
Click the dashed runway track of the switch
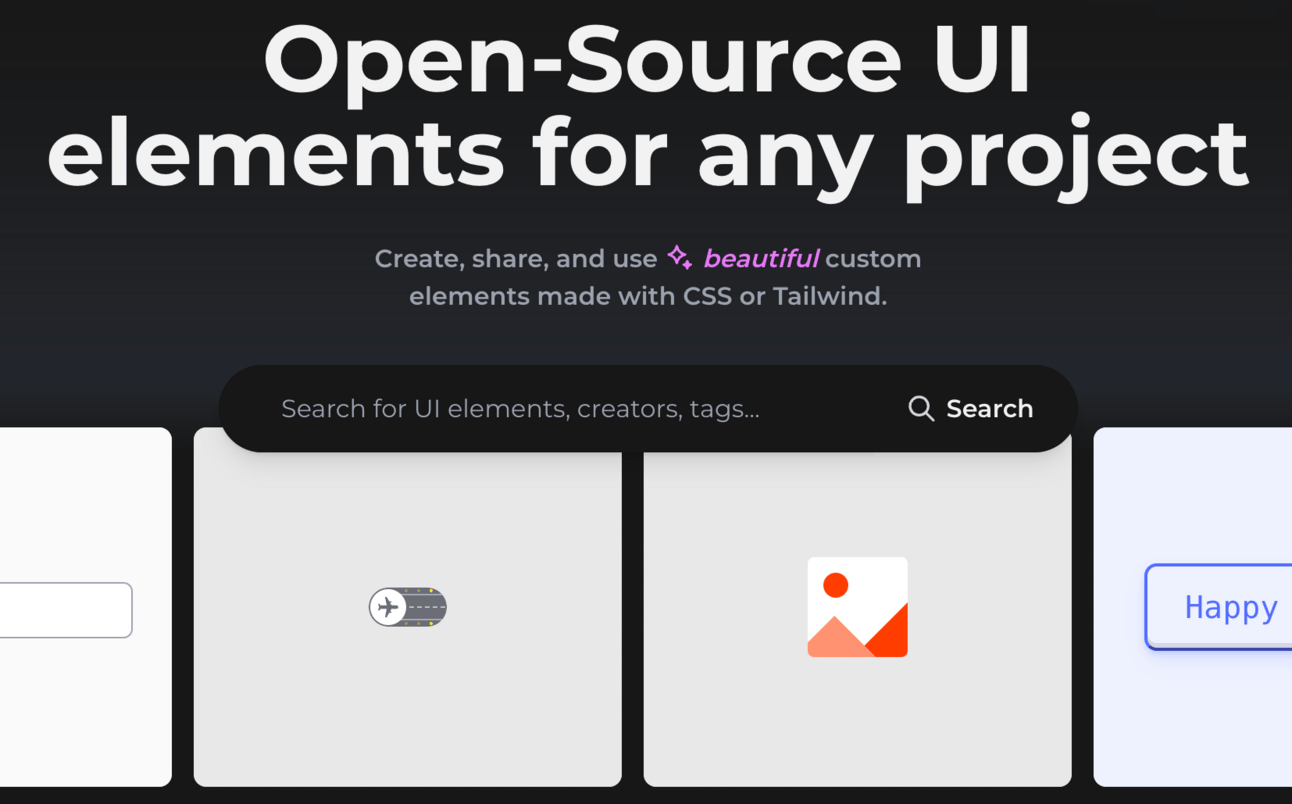[x=428, y=607]
